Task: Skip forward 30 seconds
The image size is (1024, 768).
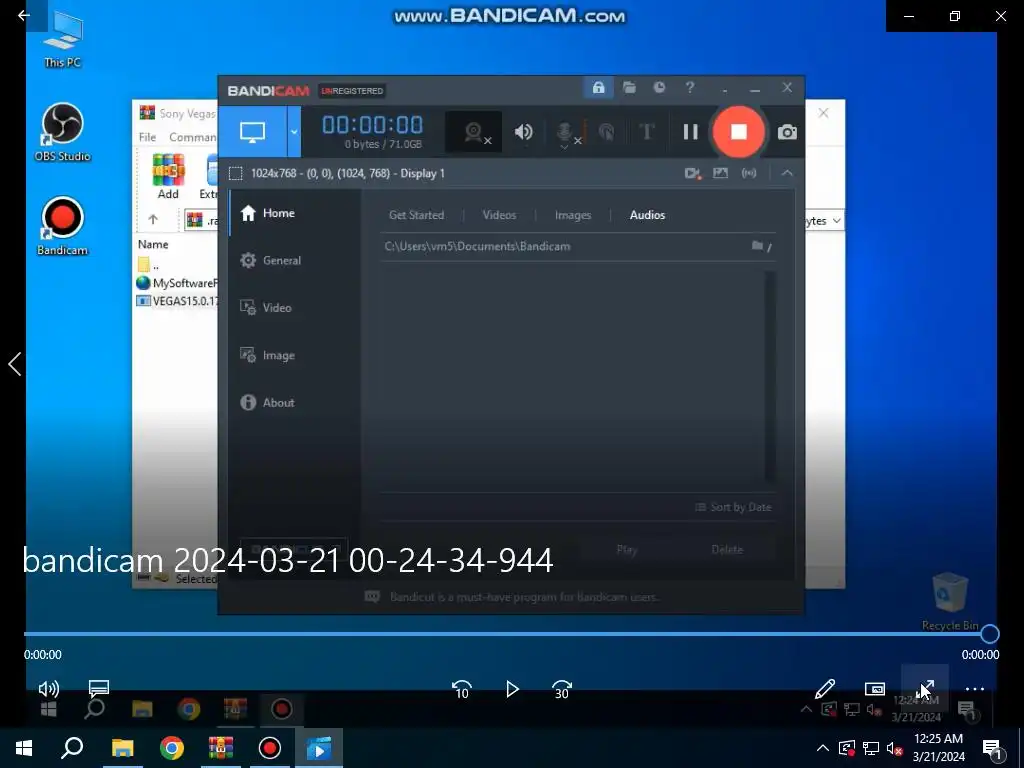Action: pos(562,689)
